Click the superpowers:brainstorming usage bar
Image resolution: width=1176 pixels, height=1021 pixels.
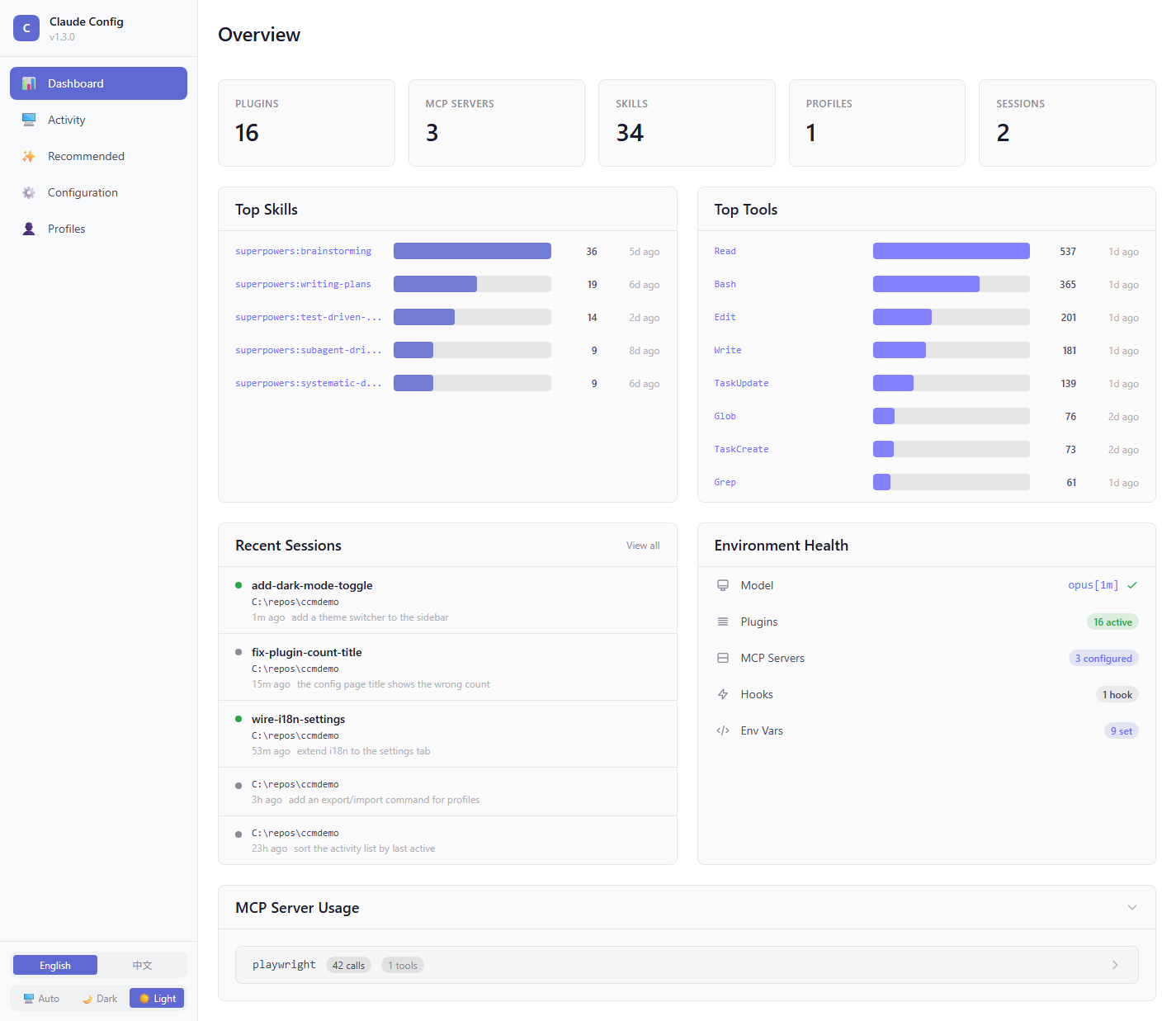click(x=472, y=251)
